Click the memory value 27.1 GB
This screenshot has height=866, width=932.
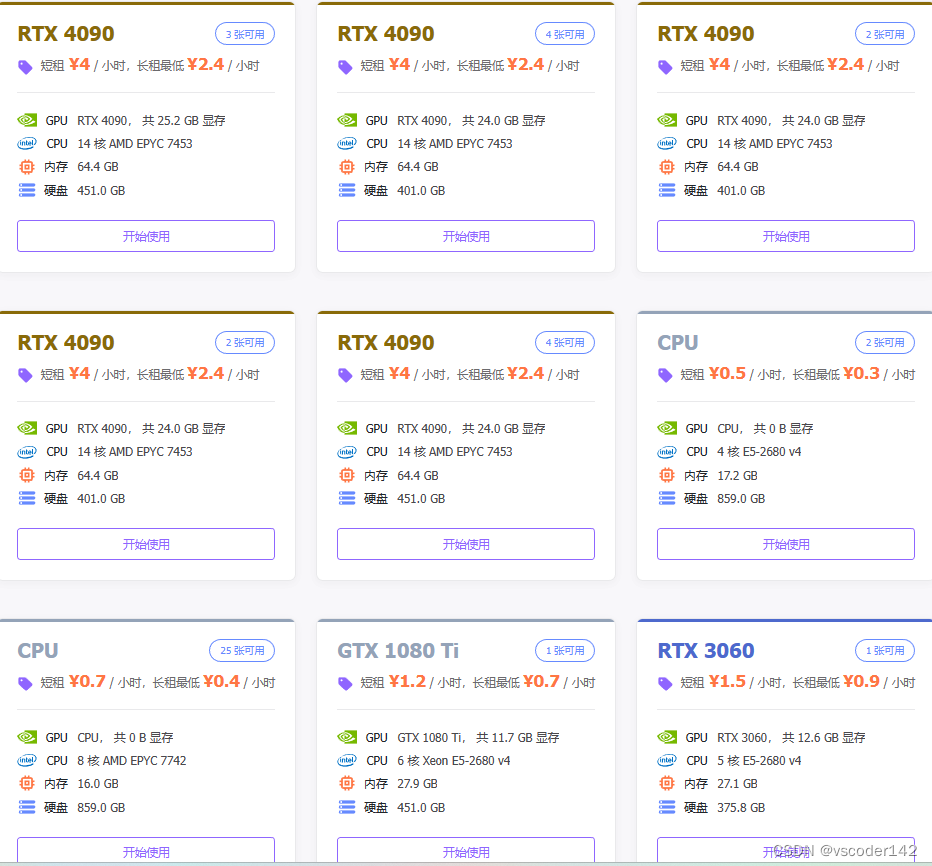tap(737, 784)
